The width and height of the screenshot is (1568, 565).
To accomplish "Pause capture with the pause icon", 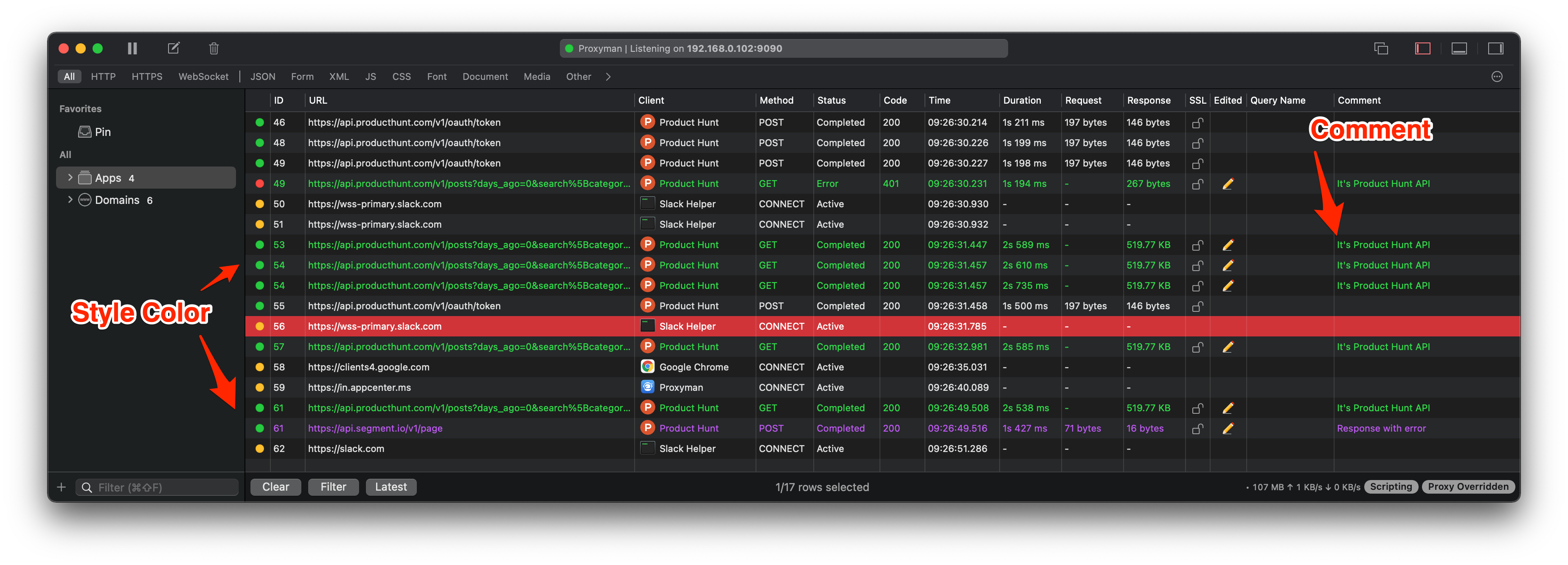I will coord(132,48).
